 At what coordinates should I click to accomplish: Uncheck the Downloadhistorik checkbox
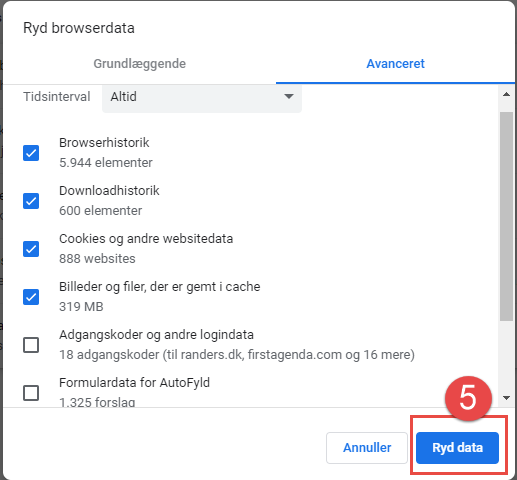click(31, 201)
